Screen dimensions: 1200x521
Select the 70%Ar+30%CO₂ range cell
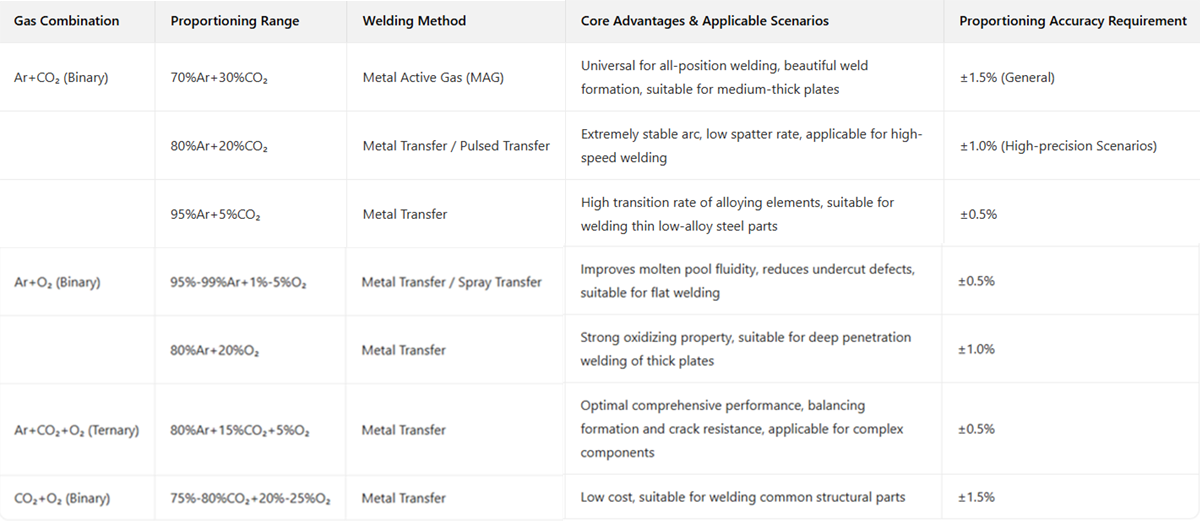coord(219,77)
